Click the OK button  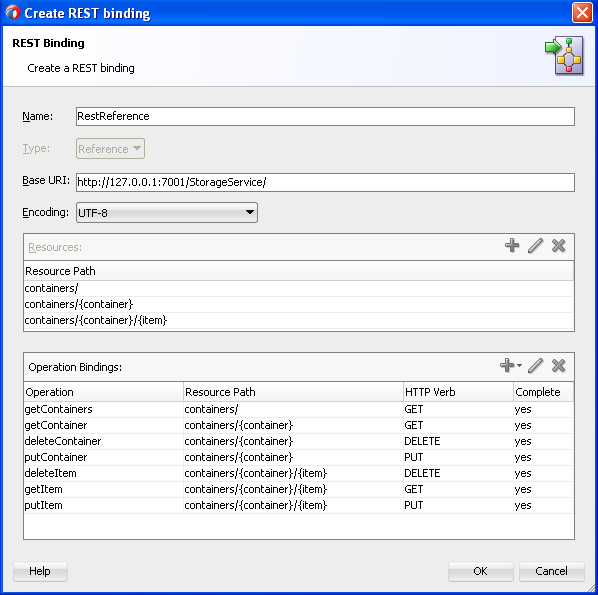[481, 571]
